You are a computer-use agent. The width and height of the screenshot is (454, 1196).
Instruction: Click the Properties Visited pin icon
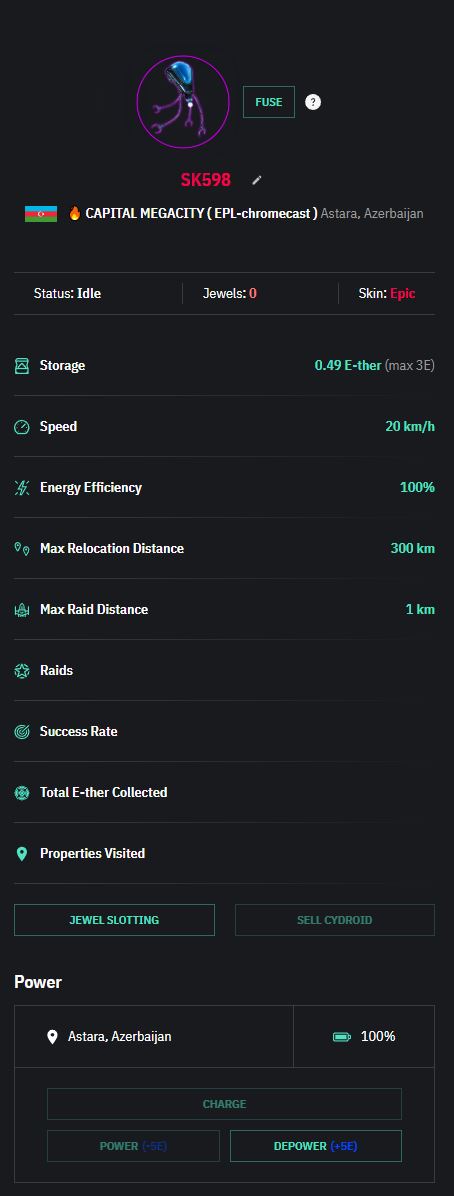coord(22,854)
